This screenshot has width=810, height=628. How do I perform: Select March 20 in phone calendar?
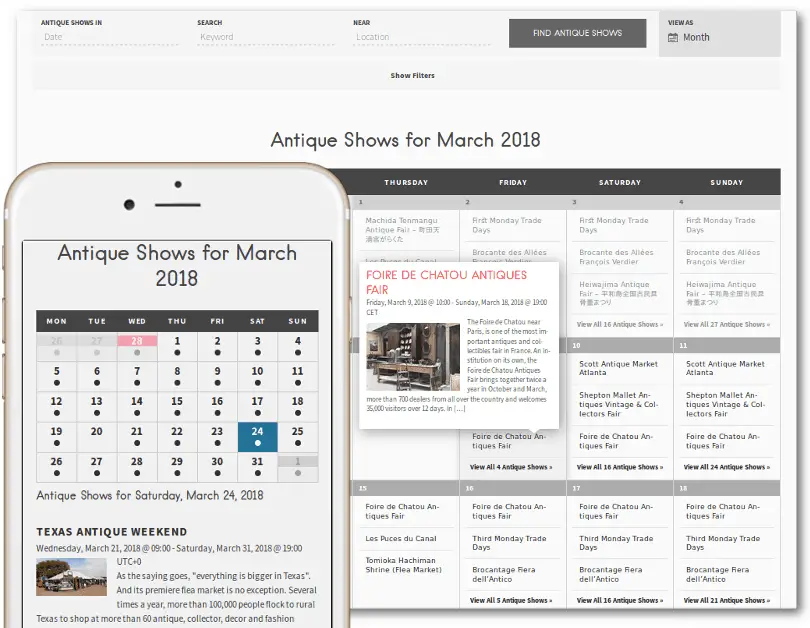(x=97, y=436)
